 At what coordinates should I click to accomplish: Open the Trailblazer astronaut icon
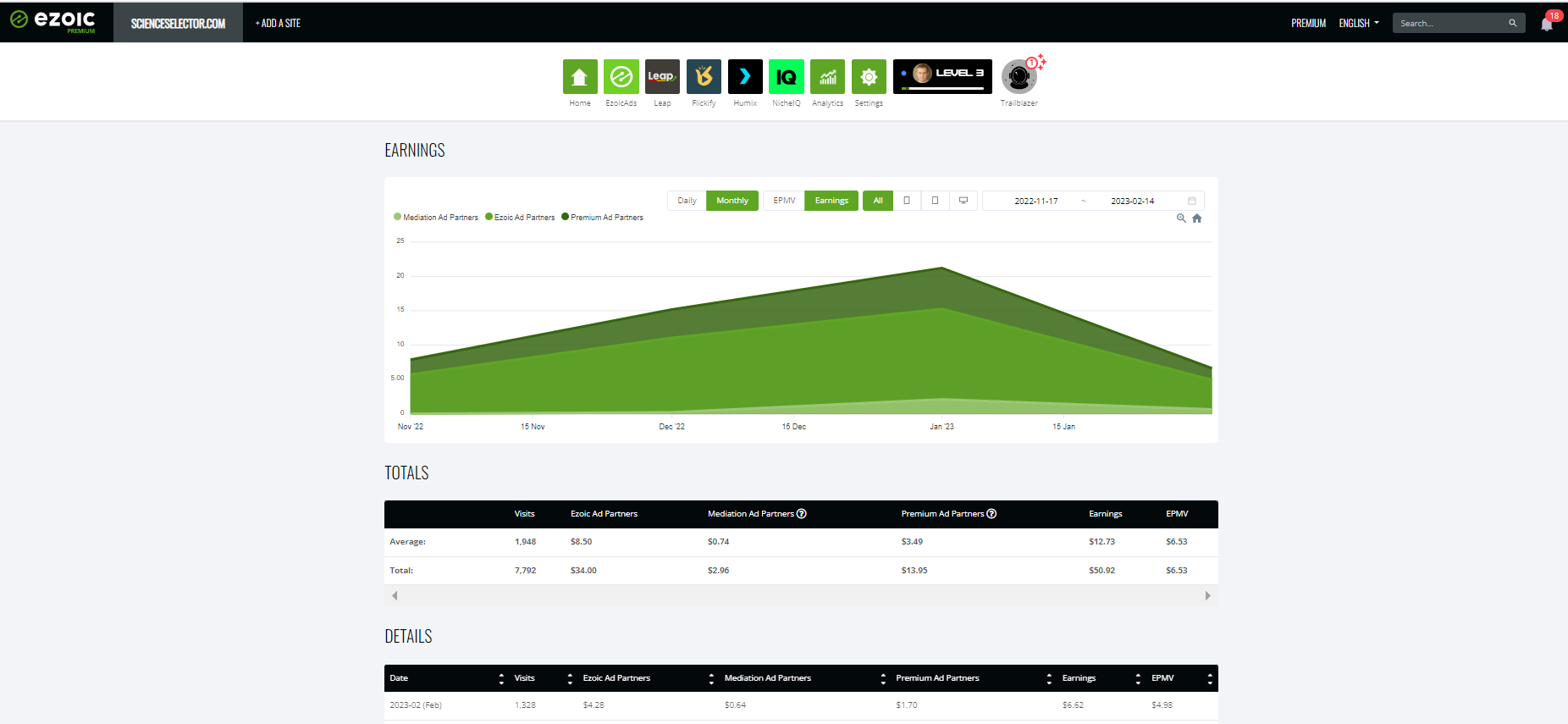click(1019, 77)
